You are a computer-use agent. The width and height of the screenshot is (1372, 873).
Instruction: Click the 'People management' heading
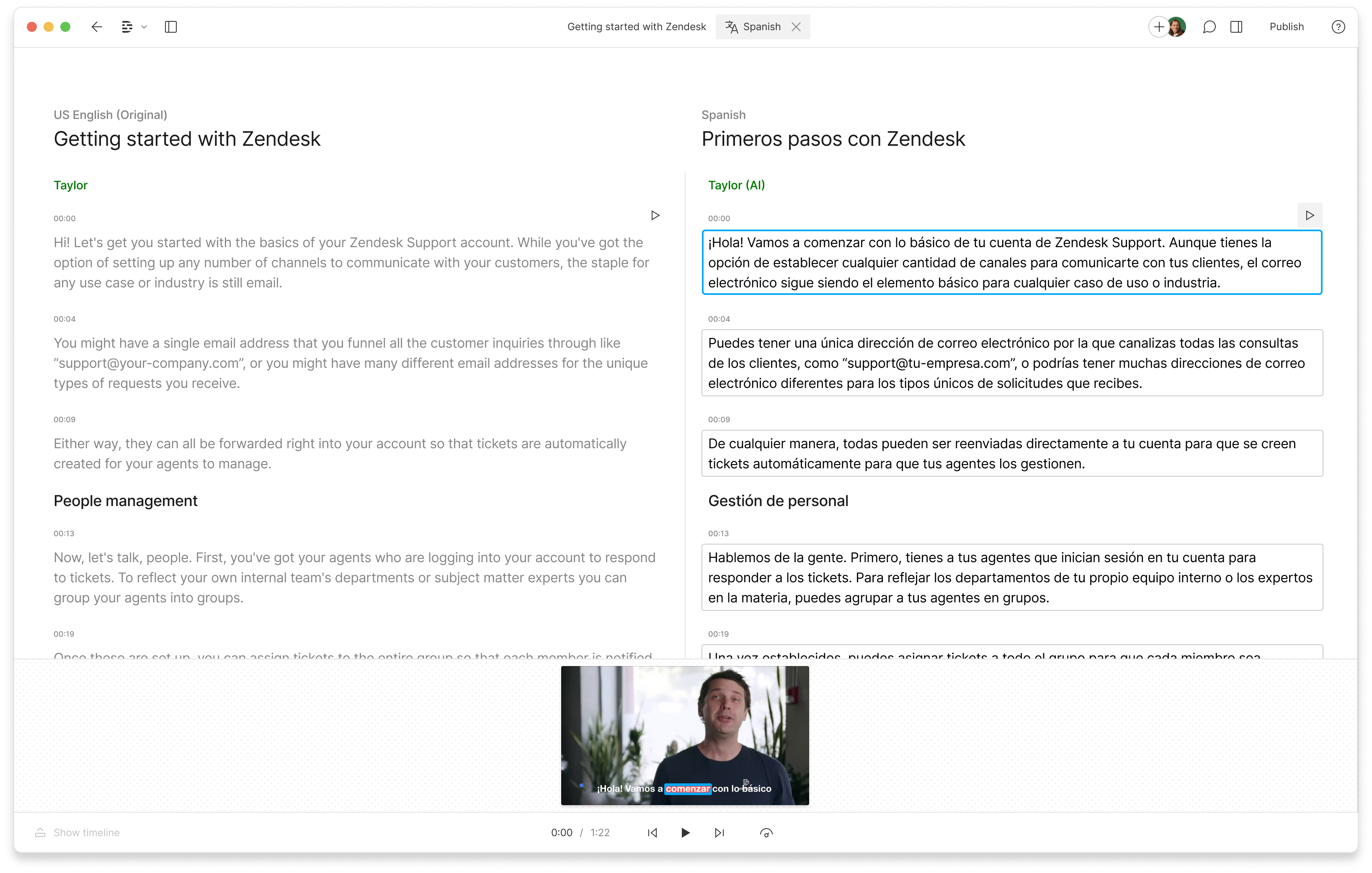[x=125, y=501]
